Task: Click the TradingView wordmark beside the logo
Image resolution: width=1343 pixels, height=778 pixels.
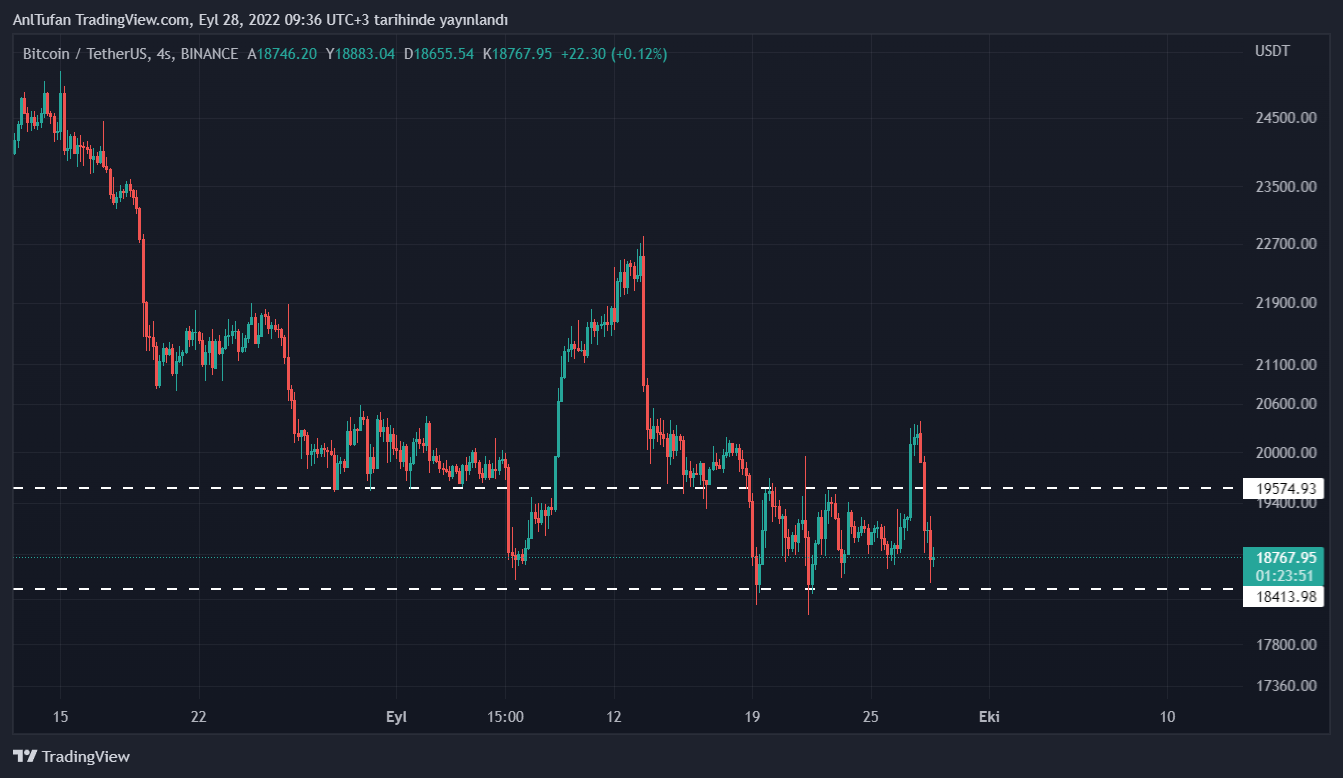Action: (86, 757)
